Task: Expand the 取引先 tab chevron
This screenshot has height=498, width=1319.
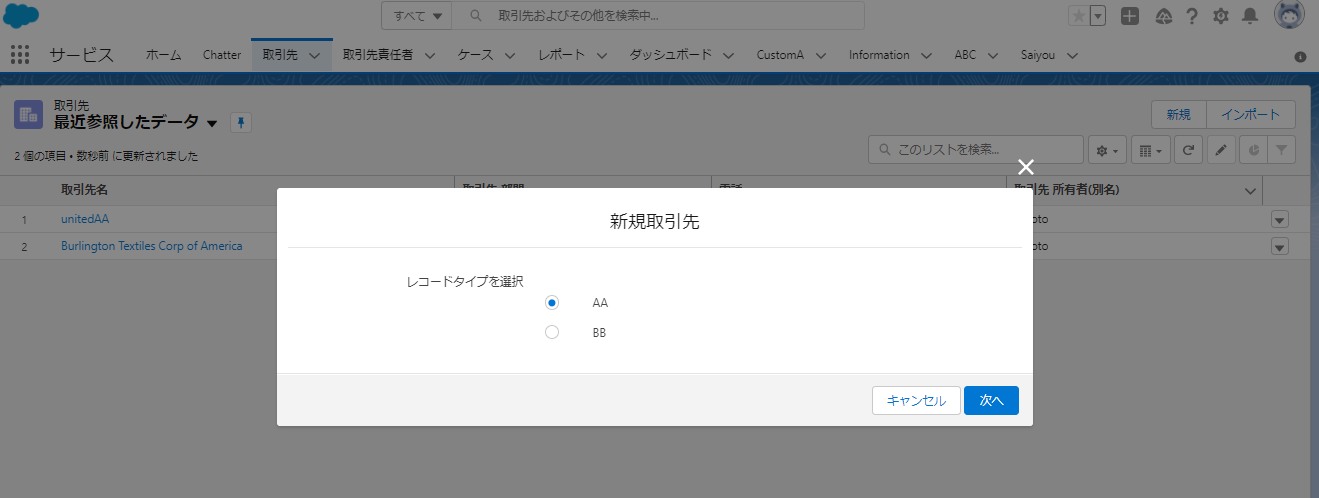Action: (315, 56)
